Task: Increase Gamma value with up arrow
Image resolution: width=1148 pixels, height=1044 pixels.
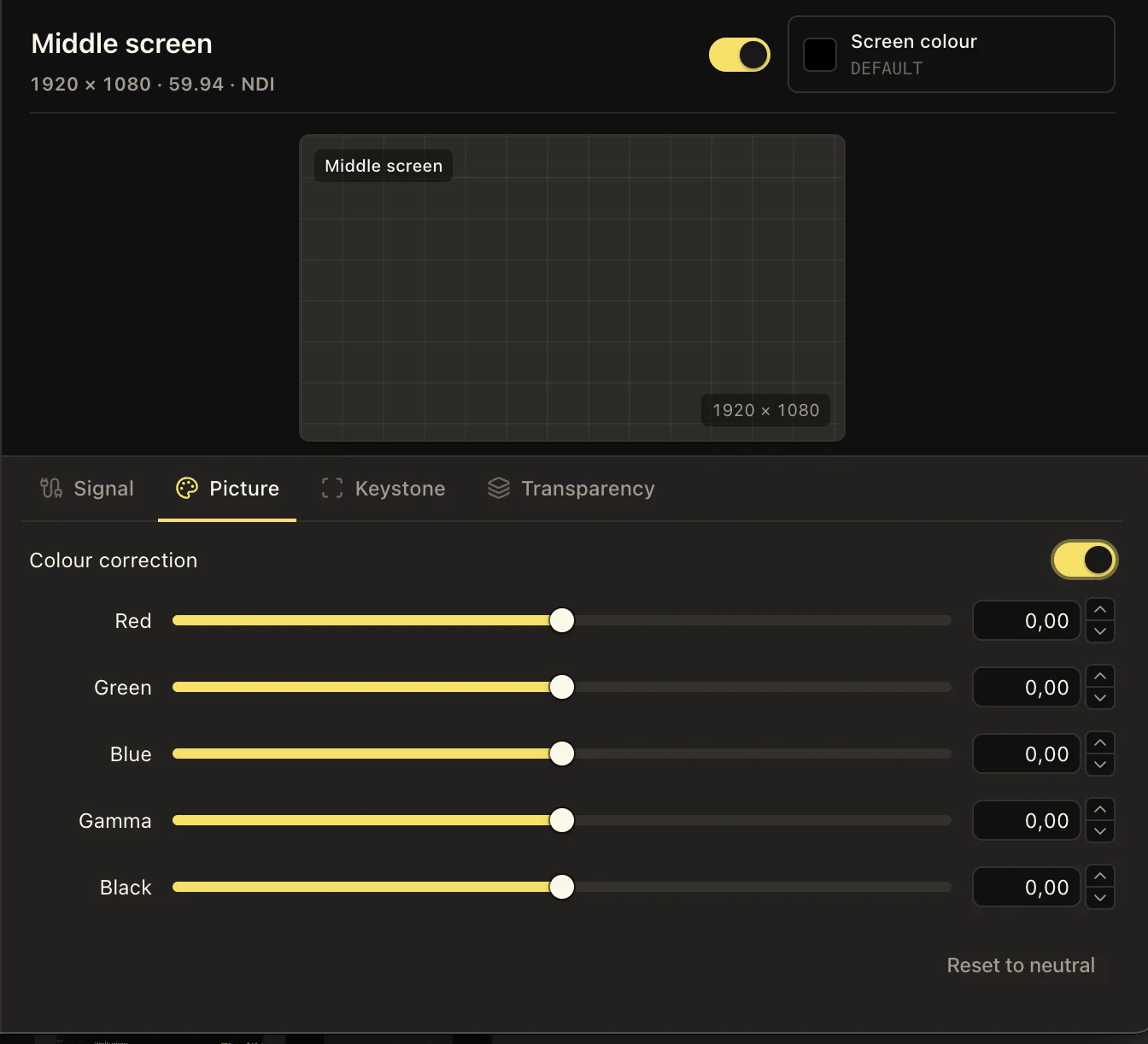Action: point(1100,809)
